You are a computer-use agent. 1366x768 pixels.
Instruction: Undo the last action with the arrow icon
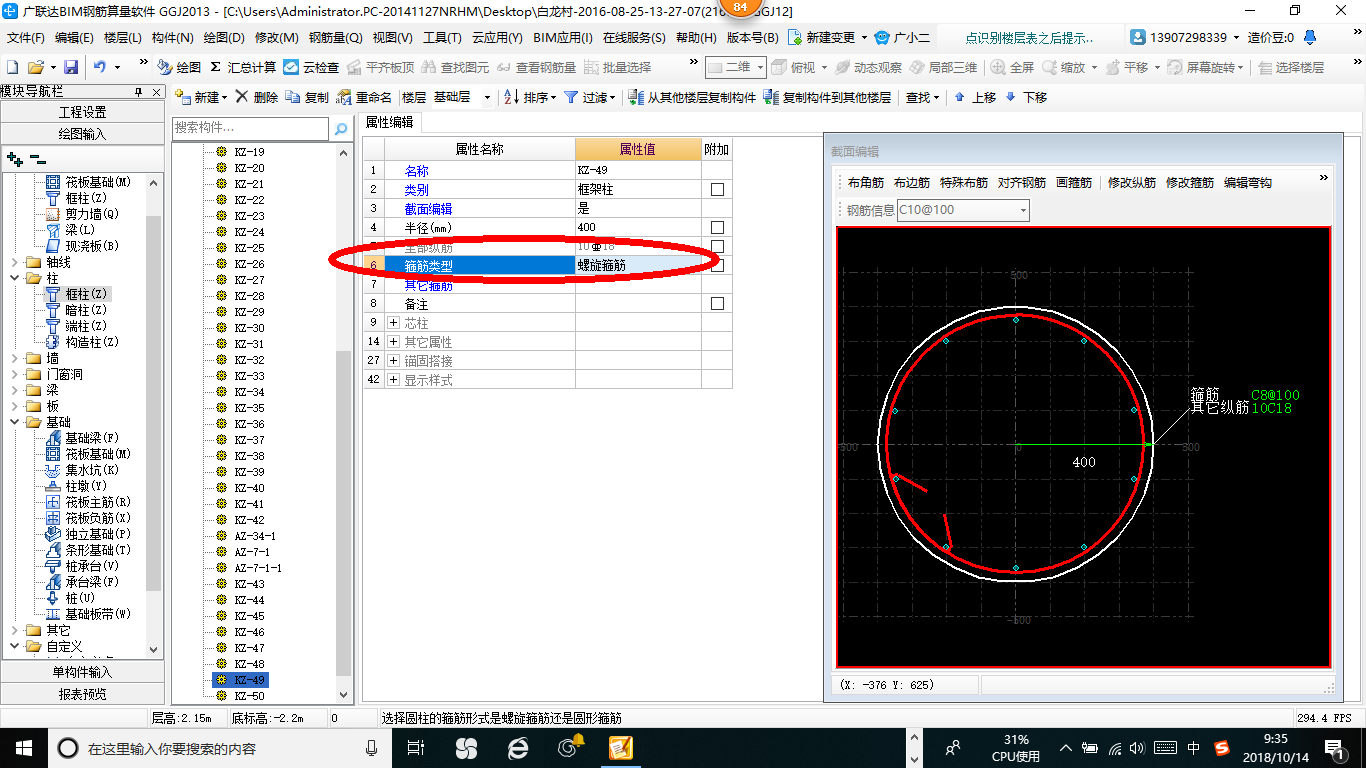click(x=100, y=67)
